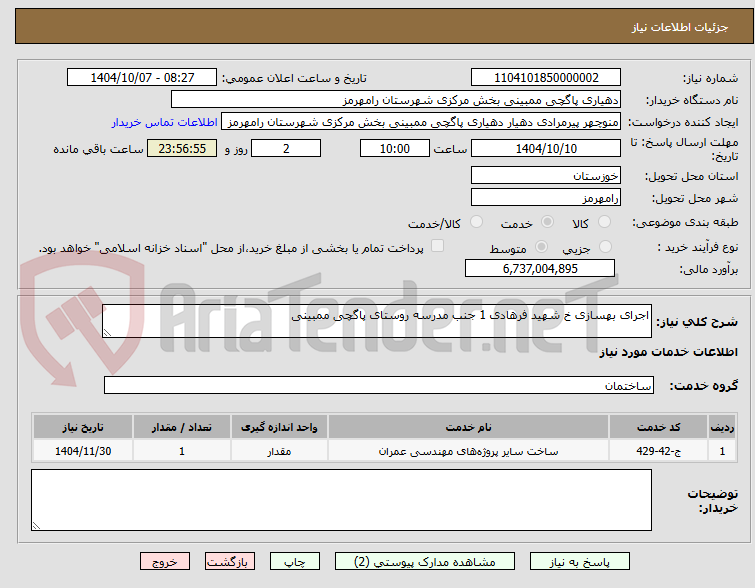Click the buyer notes توضیحات خریدار textarea
The height and width of the screenshot is (588, 755).
(341, 500)
